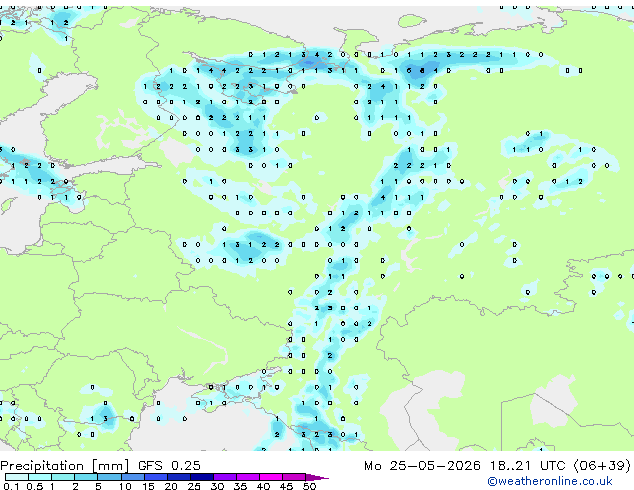This screenshot has width=634, height=490.
Task: Click the 20 to 25 mm legend swatch
Action: tap(179, 477)
